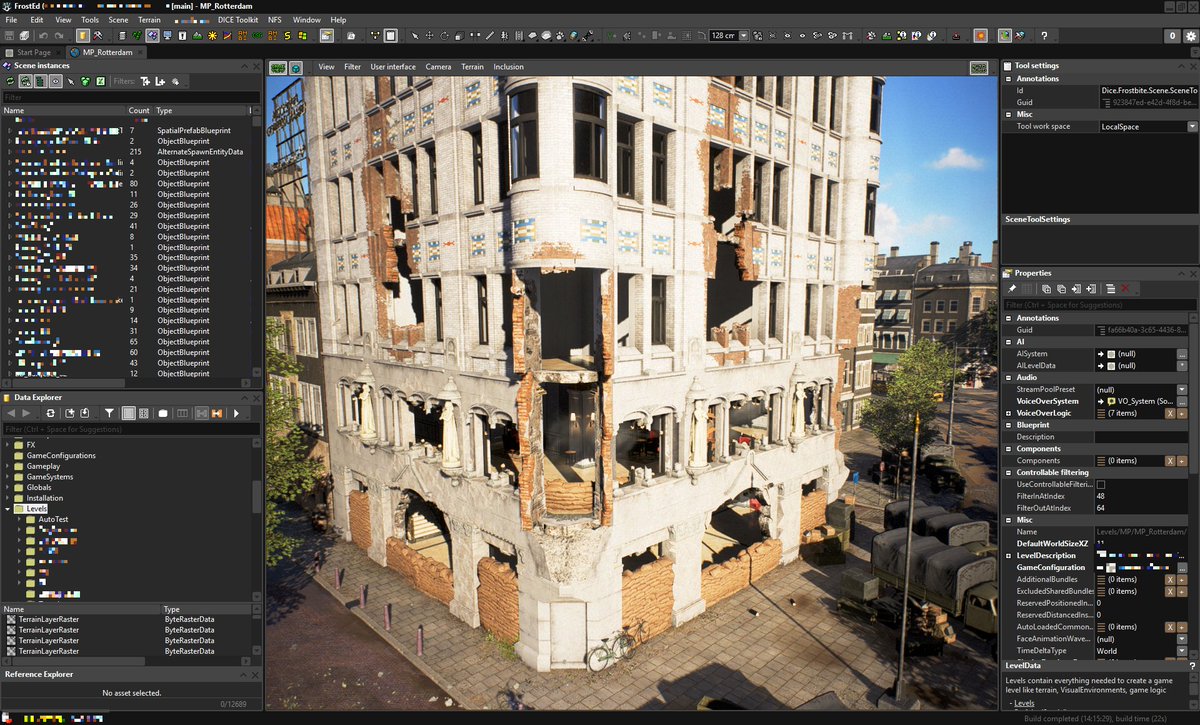The width and height of the screenshot is (1200, 725).
Task: Click the back arrow in Data Explorer
Action: tap(11, 413)
